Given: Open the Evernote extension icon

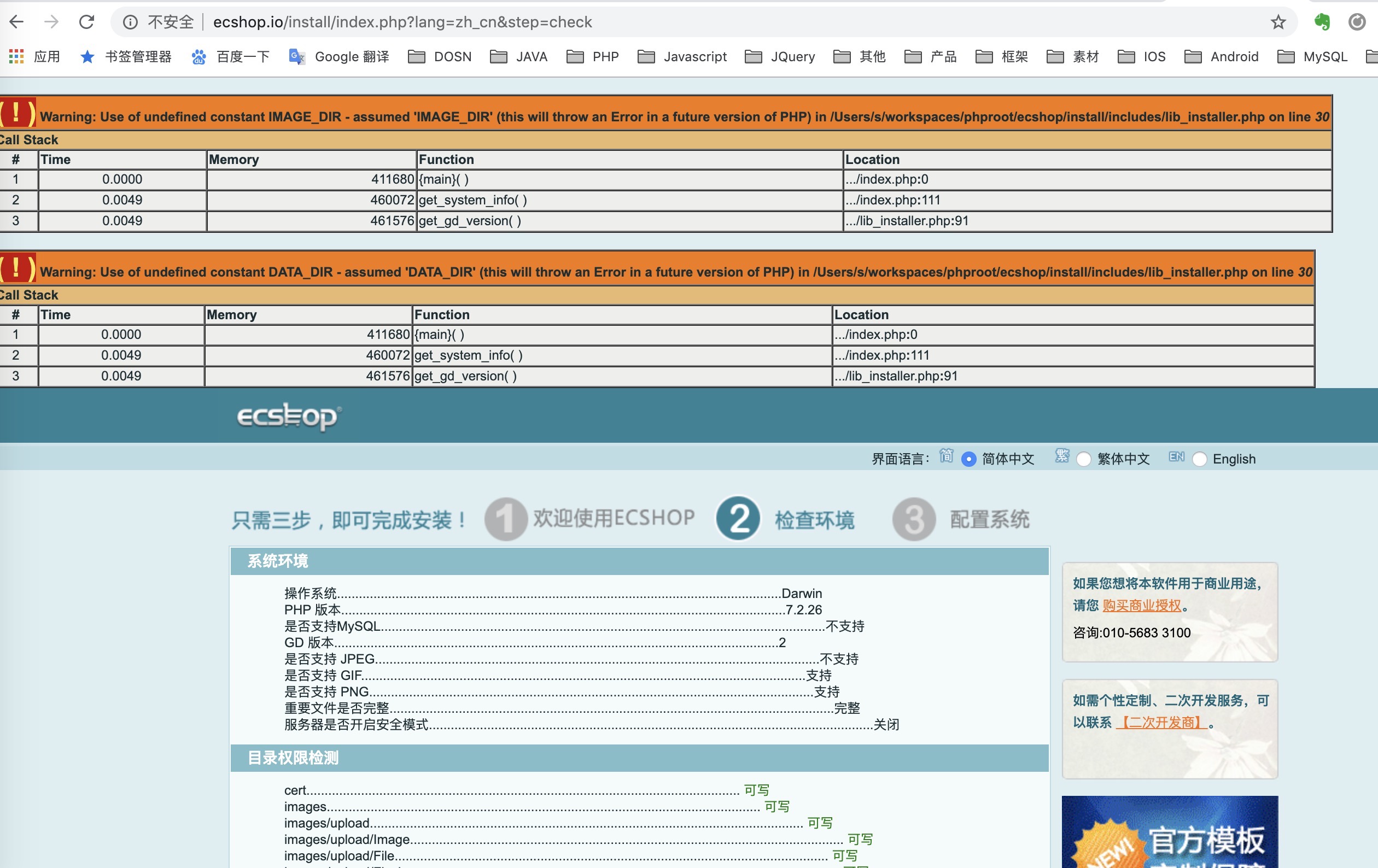Looking at the screenshot, I should 1321,22.
